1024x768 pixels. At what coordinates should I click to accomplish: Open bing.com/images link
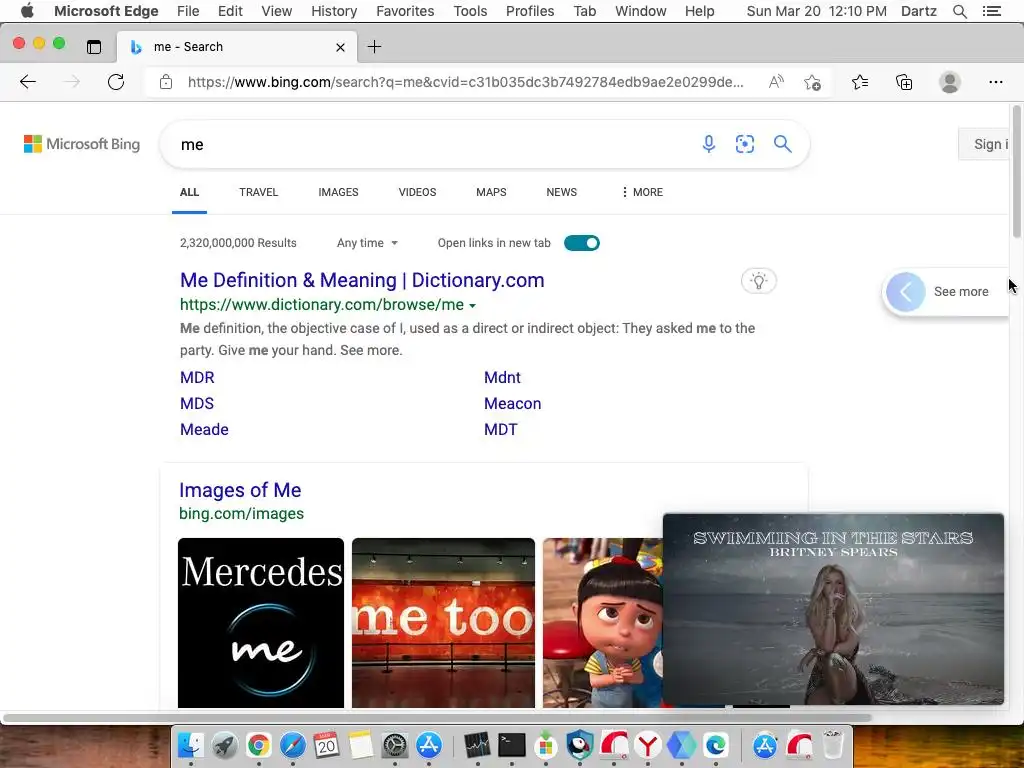tap(242, 513)
